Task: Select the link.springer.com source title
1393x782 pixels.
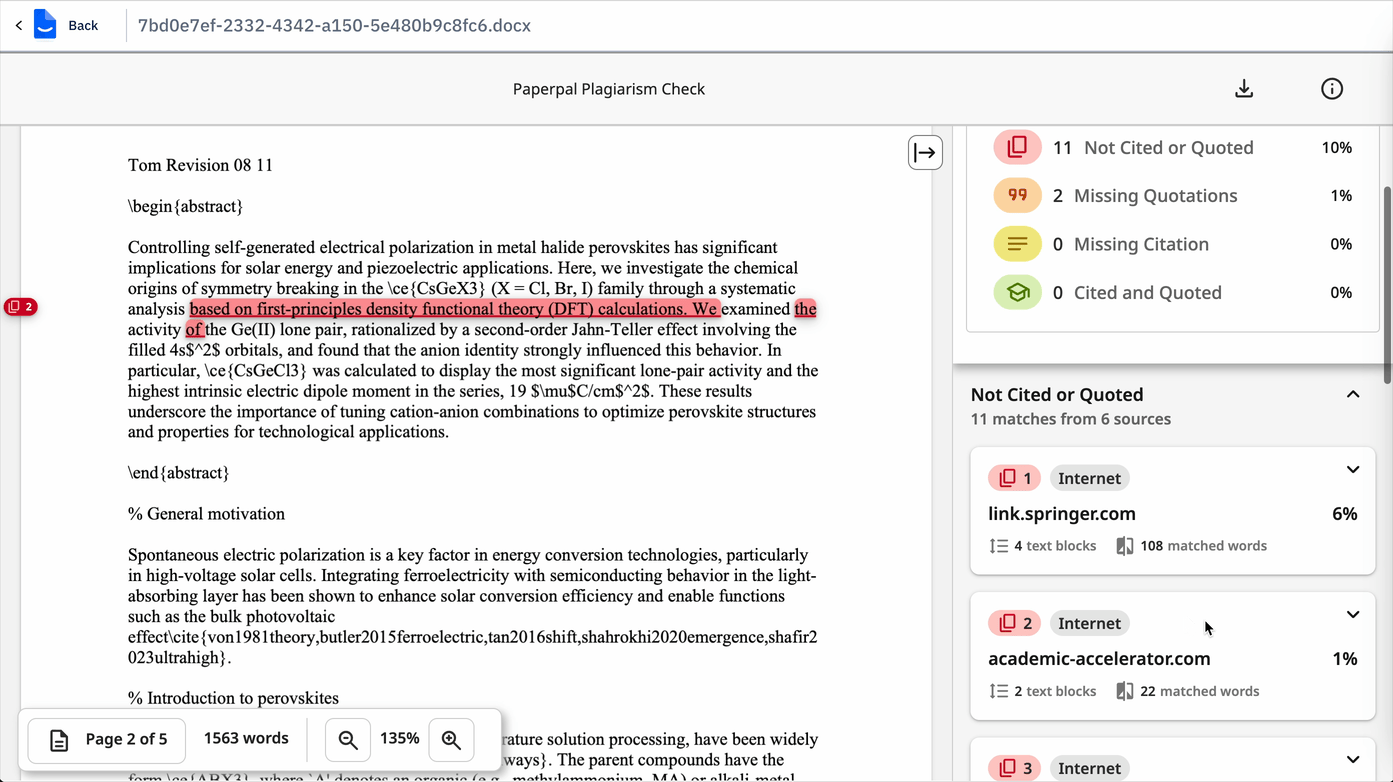Action: 1061,514
